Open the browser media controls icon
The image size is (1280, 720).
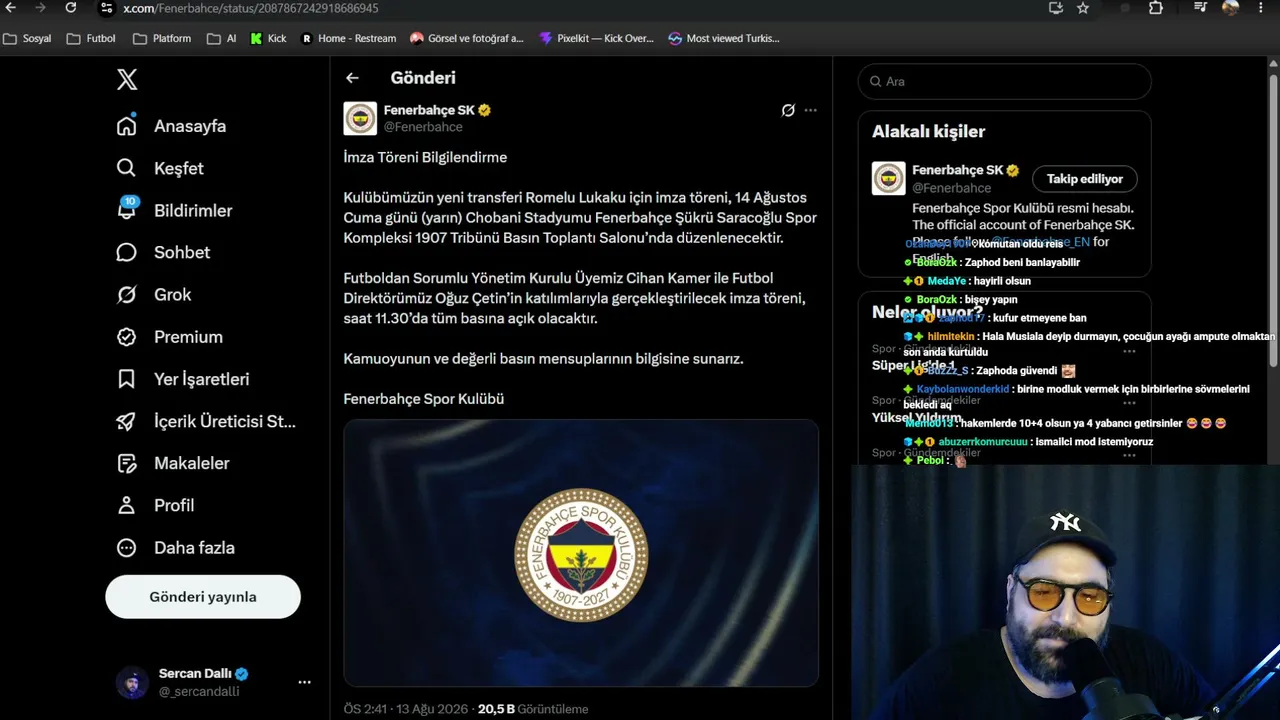coord(1201,8)
